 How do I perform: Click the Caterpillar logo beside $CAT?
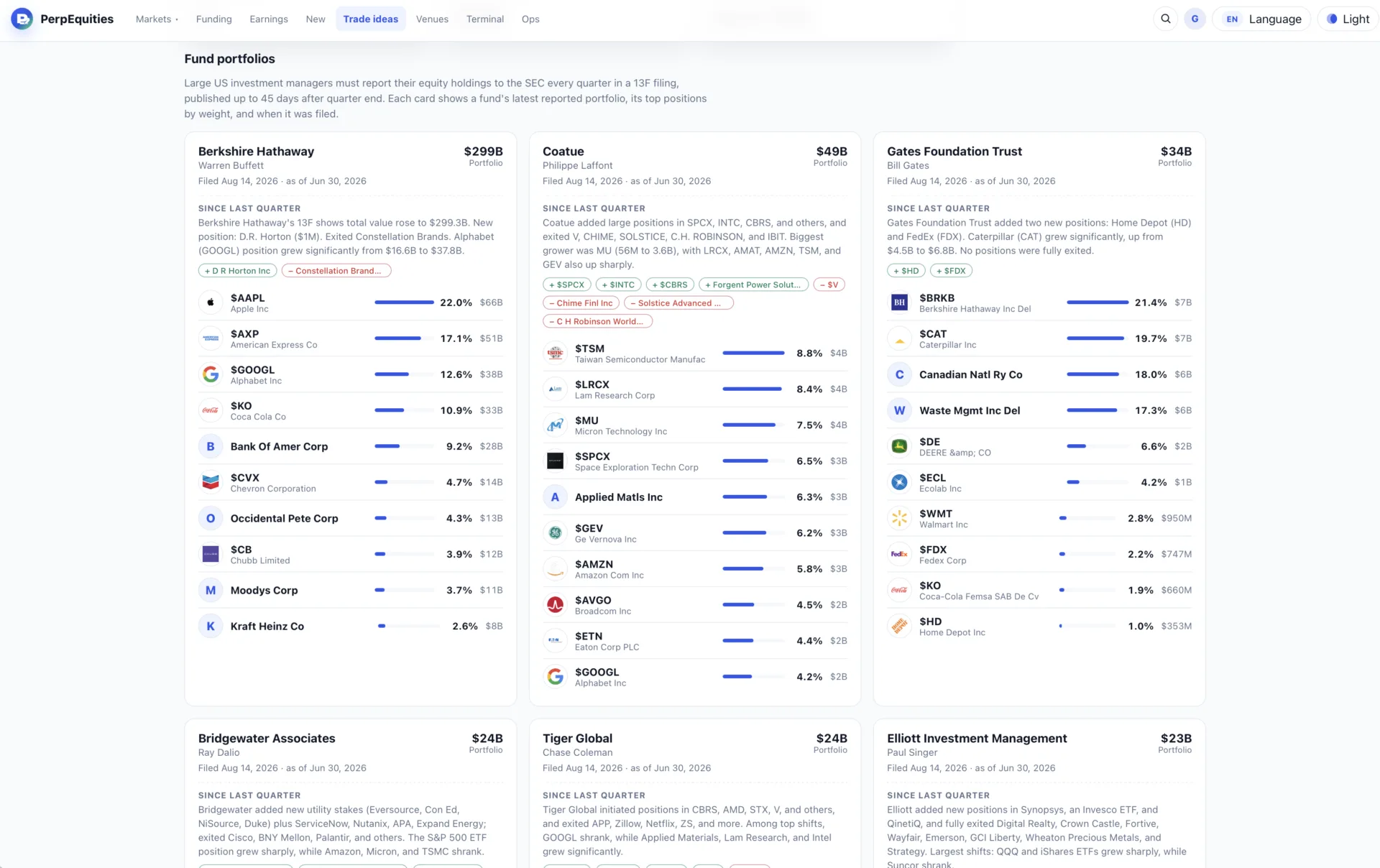[899, 338]
